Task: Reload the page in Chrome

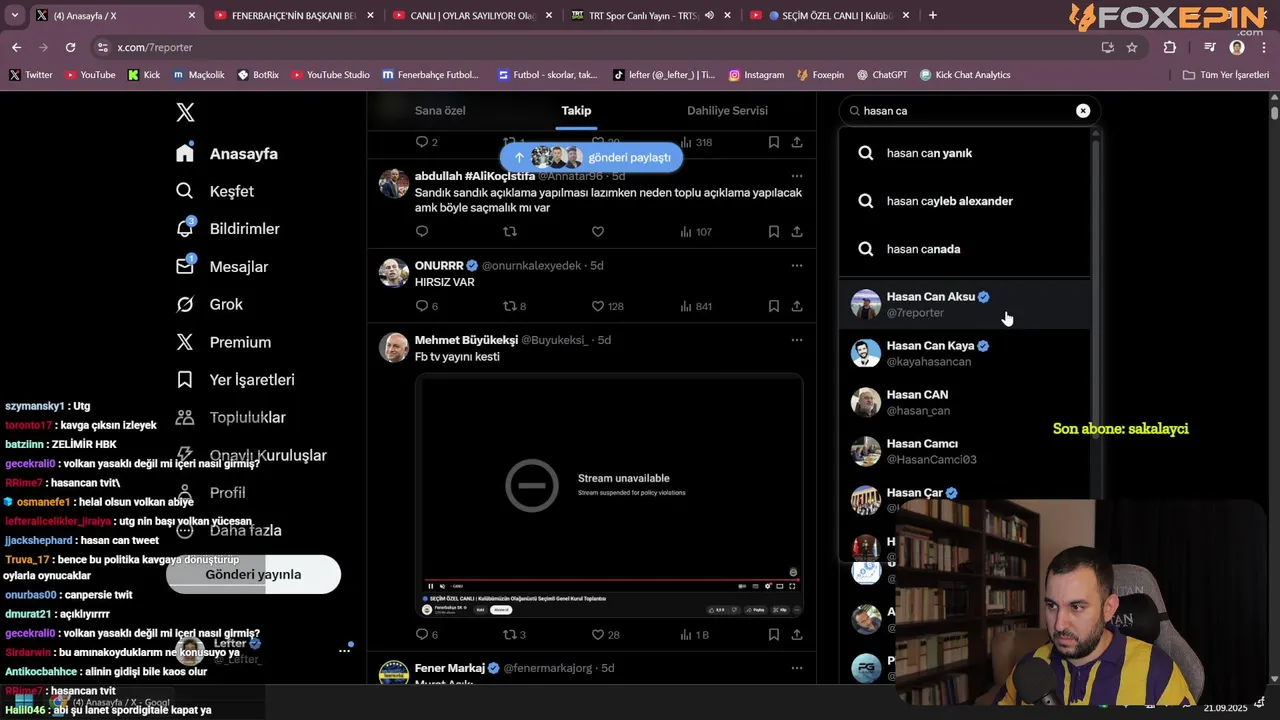Action: 70,47
